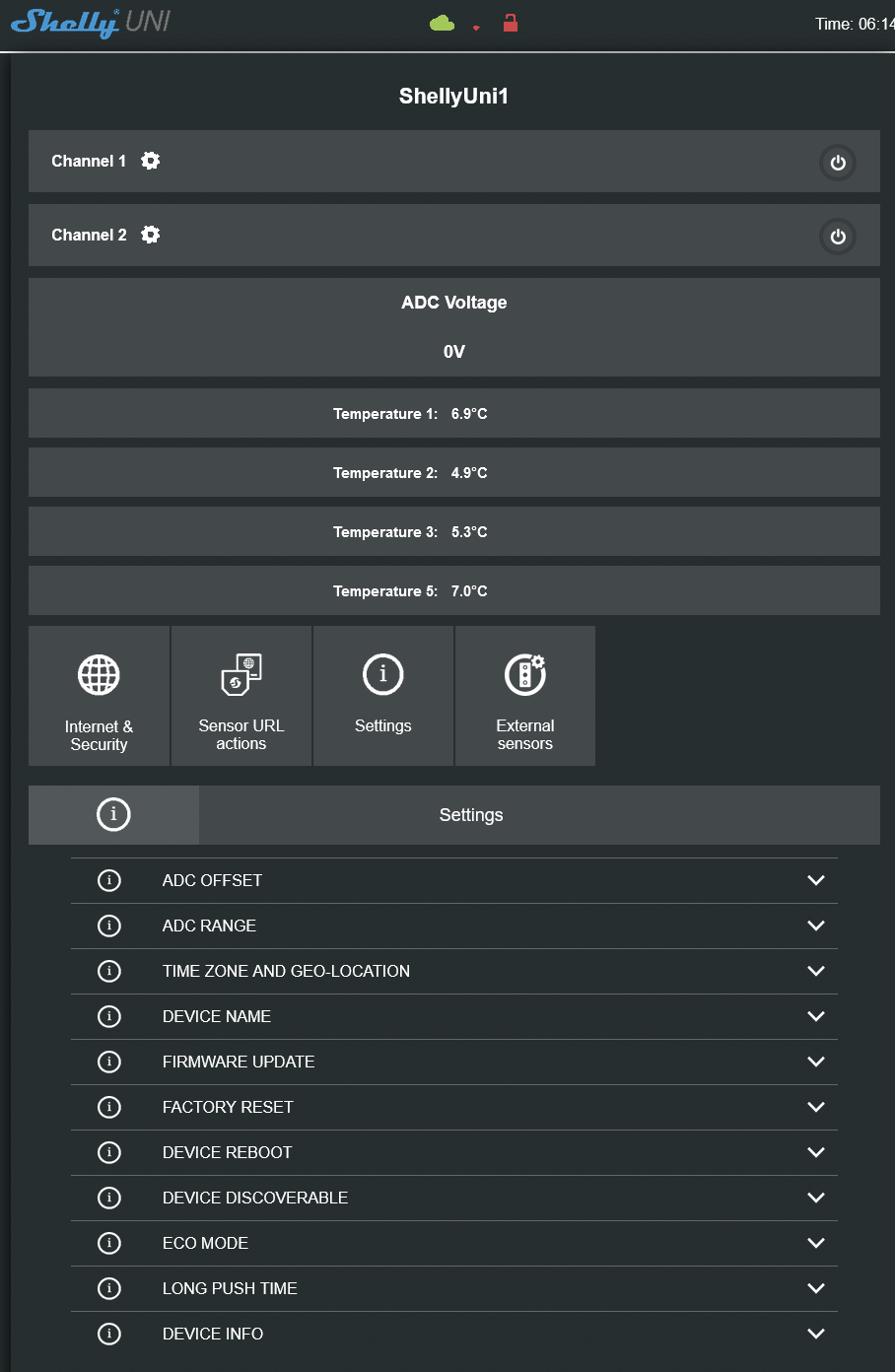Click the Temperature 1 reading row

click(x=453, y=414)
